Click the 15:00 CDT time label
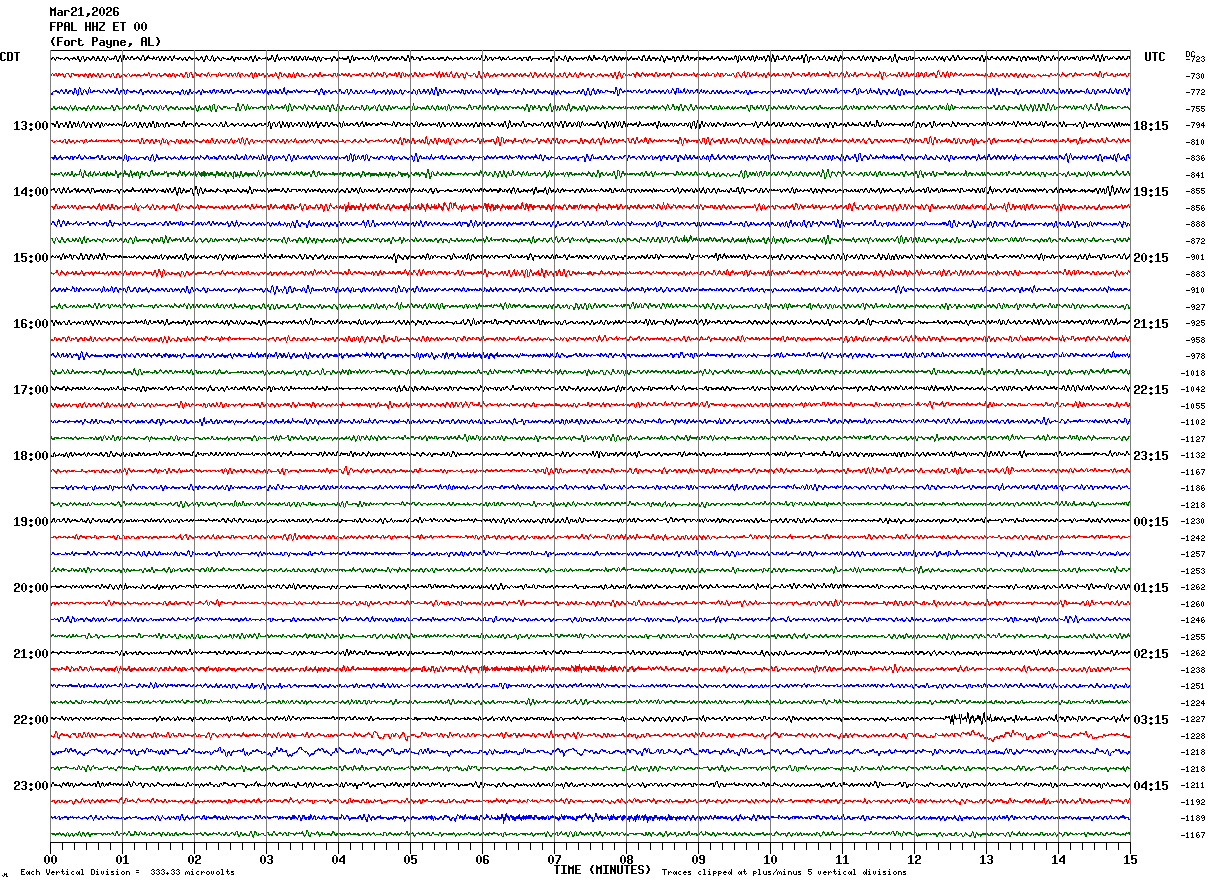This screenshot has height=886, width=1210. tap(30, 258)
